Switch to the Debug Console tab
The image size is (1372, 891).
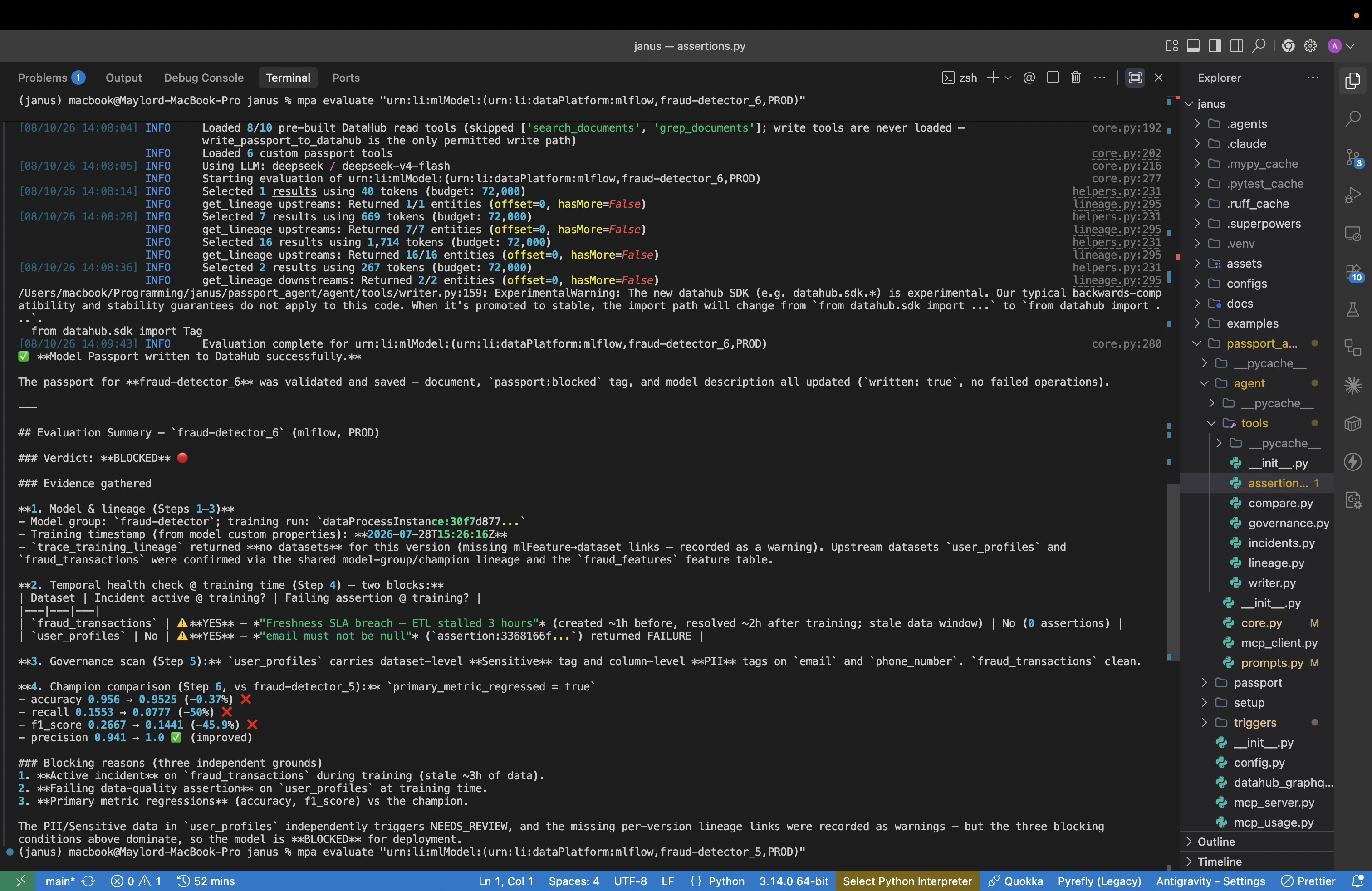pyautogui.click(x=204, y=78)
